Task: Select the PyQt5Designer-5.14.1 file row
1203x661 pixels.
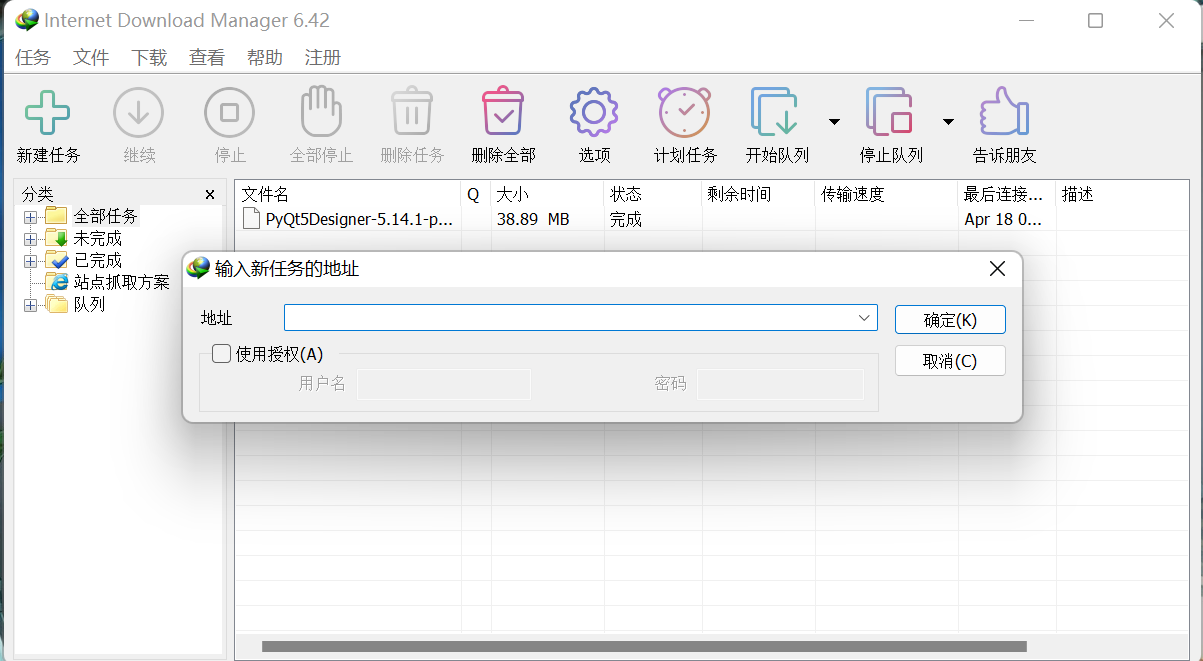Action: pyautogui.click(x=712, y=219)
